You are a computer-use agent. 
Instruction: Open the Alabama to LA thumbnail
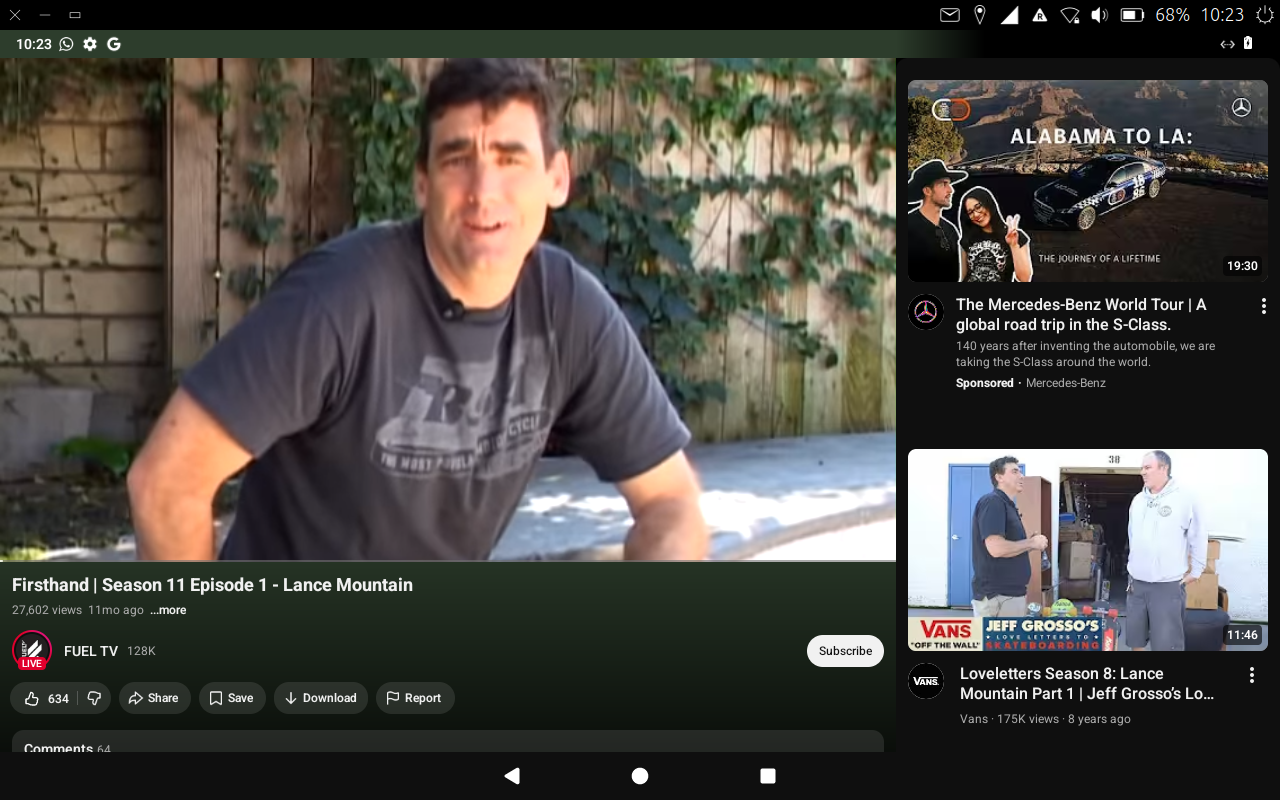[1088, 181]
